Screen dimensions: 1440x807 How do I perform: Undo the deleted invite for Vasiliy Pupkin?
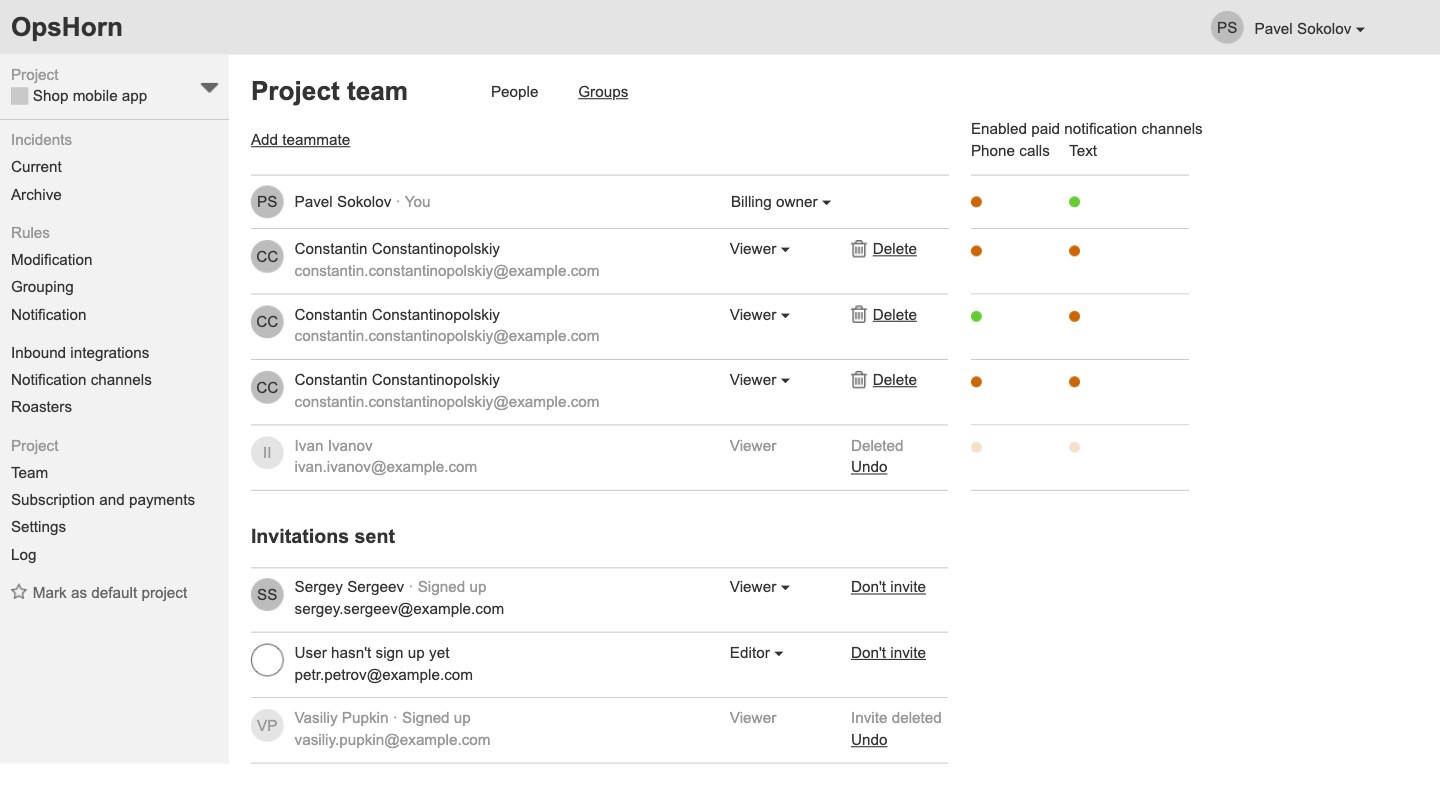click(x=869, y=740)
